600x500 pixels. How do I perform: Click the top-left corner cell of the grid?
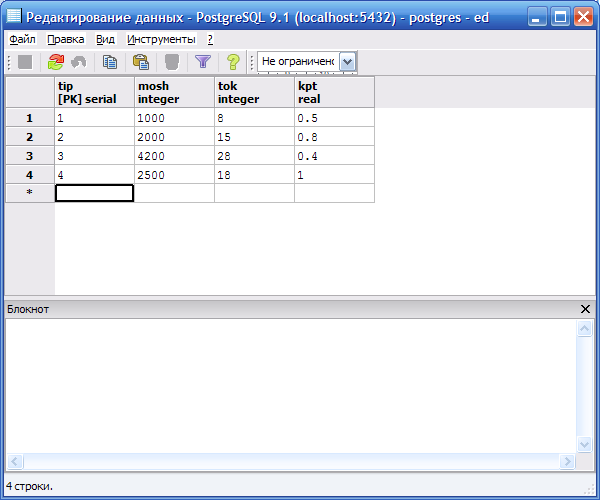click(30, 92)
